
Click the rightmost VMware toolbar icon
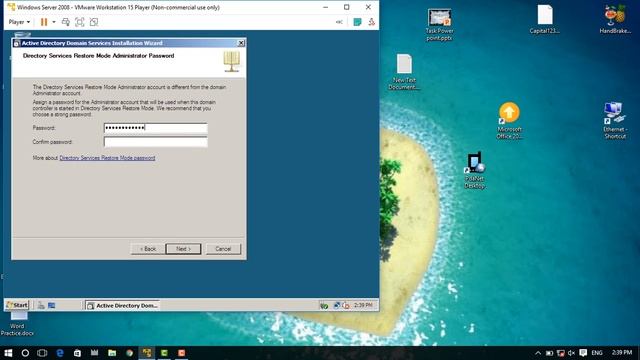pos(371,22)
